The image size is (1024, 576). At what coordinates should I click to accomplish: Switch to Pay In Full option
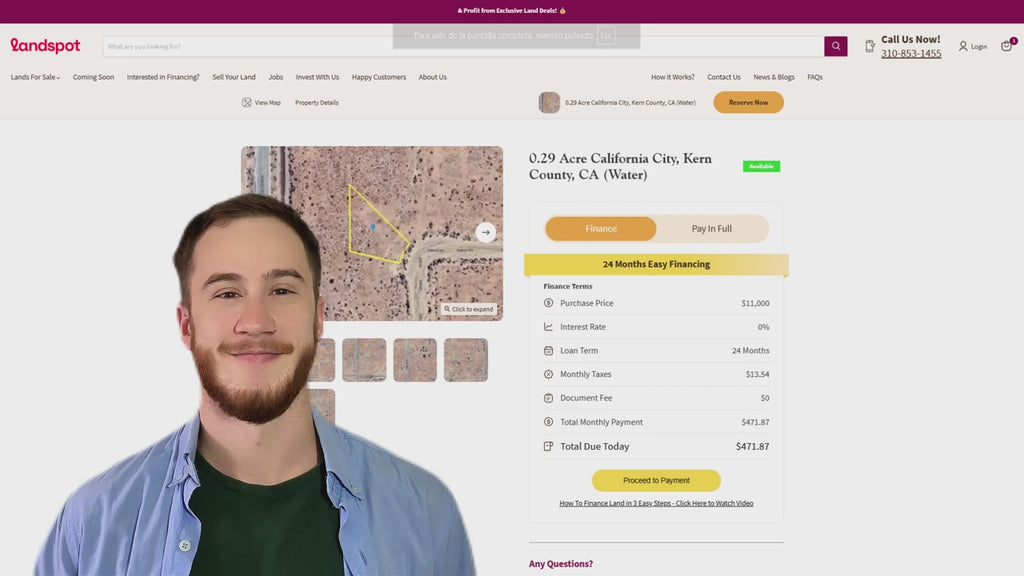tap(711, 229)
